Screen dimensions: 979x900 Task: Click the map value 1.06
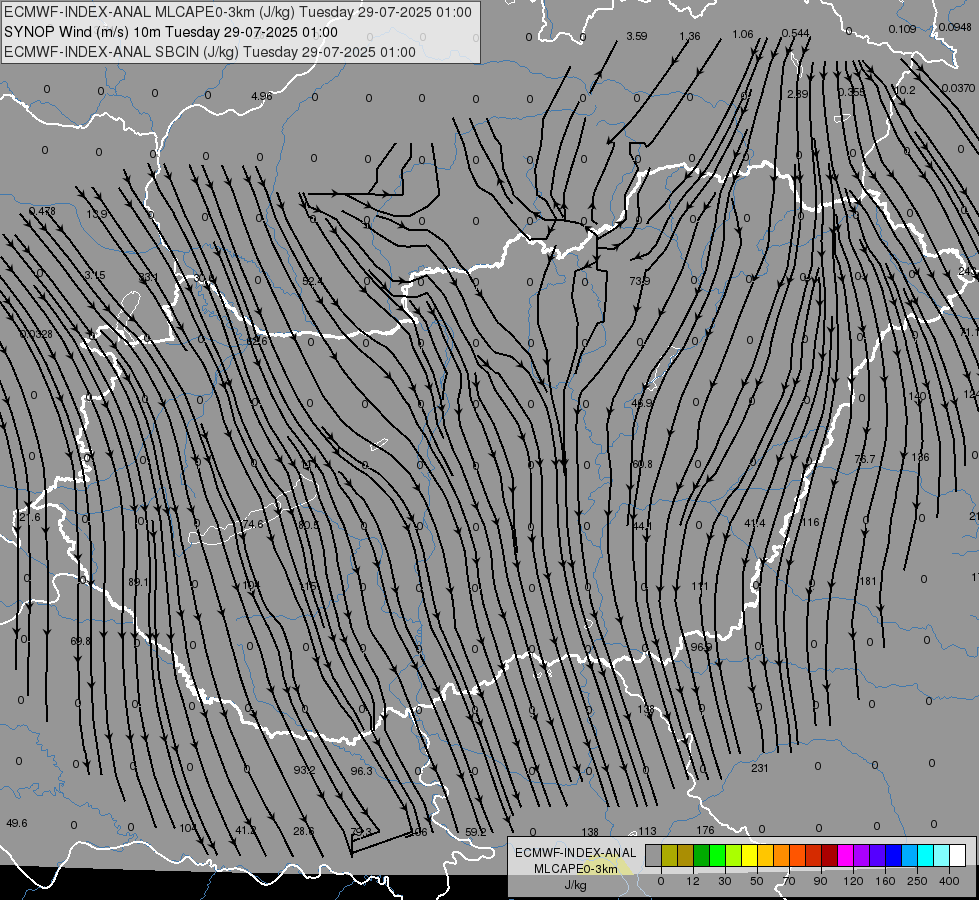743,34
